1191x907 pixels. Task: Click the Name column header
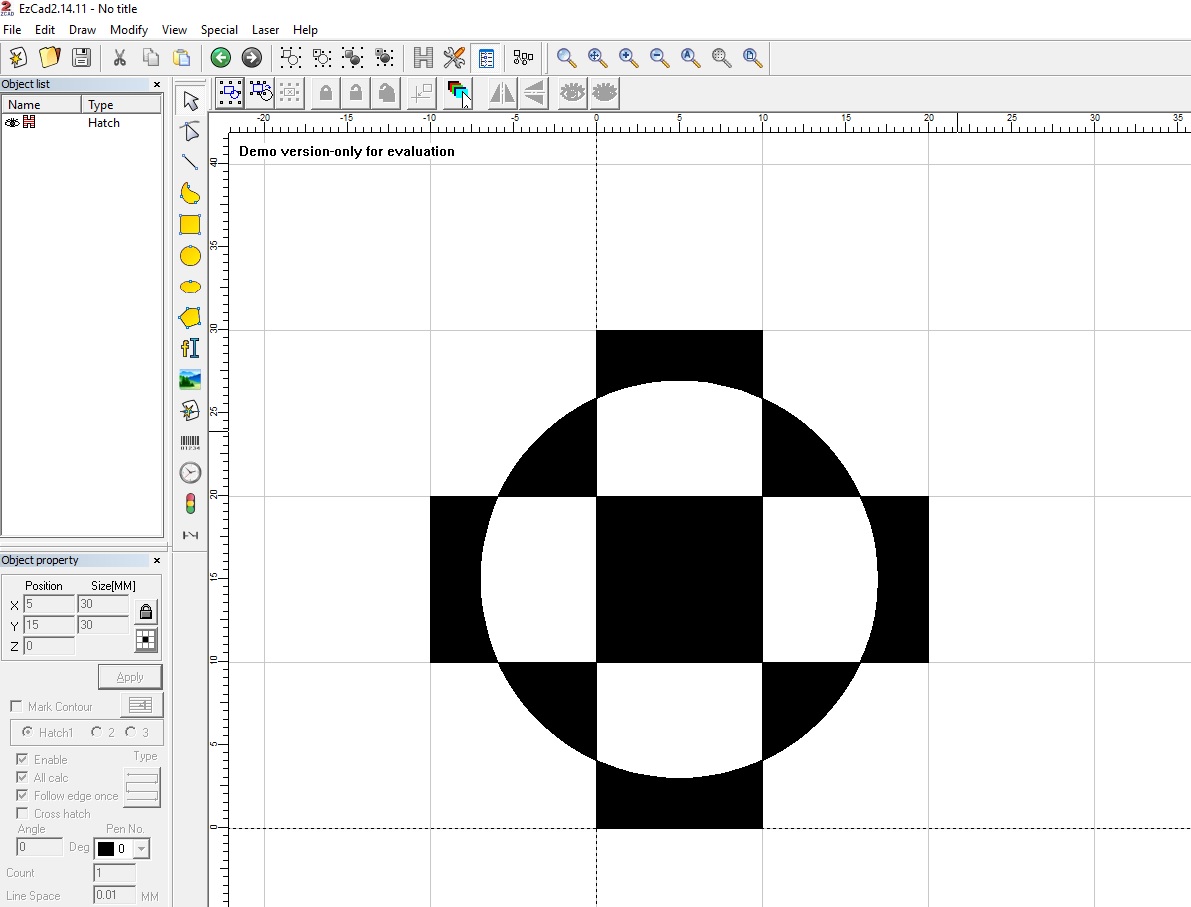(41, 105)
